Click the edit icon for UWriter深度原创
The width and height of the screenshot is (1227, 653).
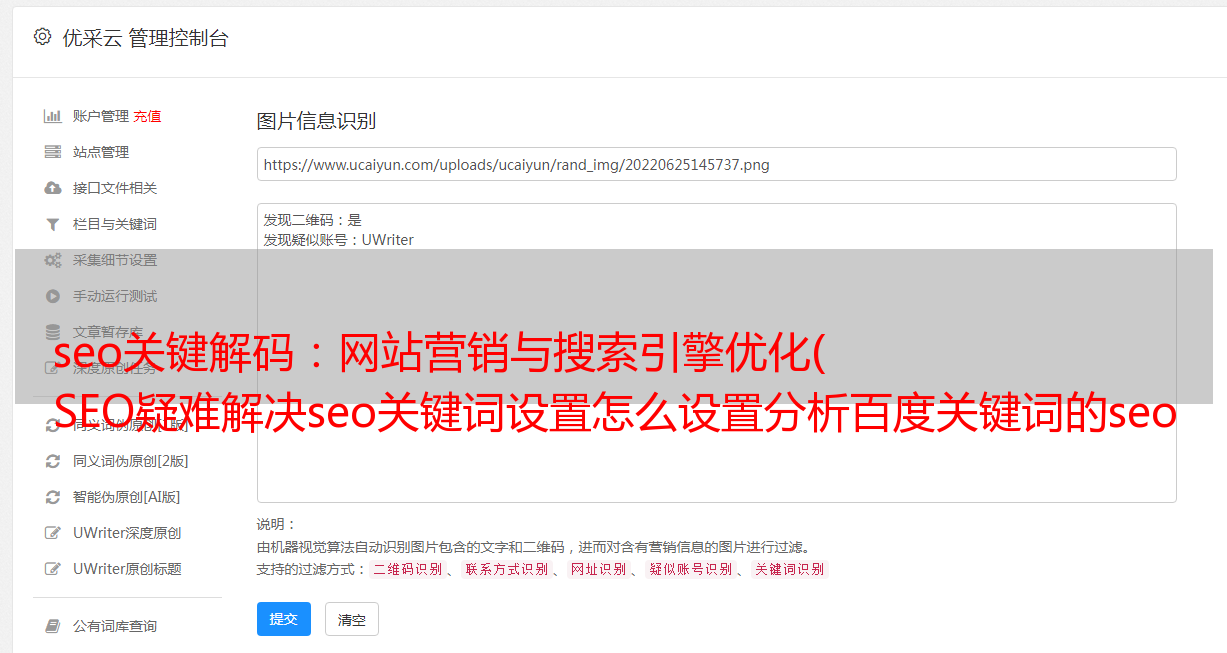pos(53,533)
